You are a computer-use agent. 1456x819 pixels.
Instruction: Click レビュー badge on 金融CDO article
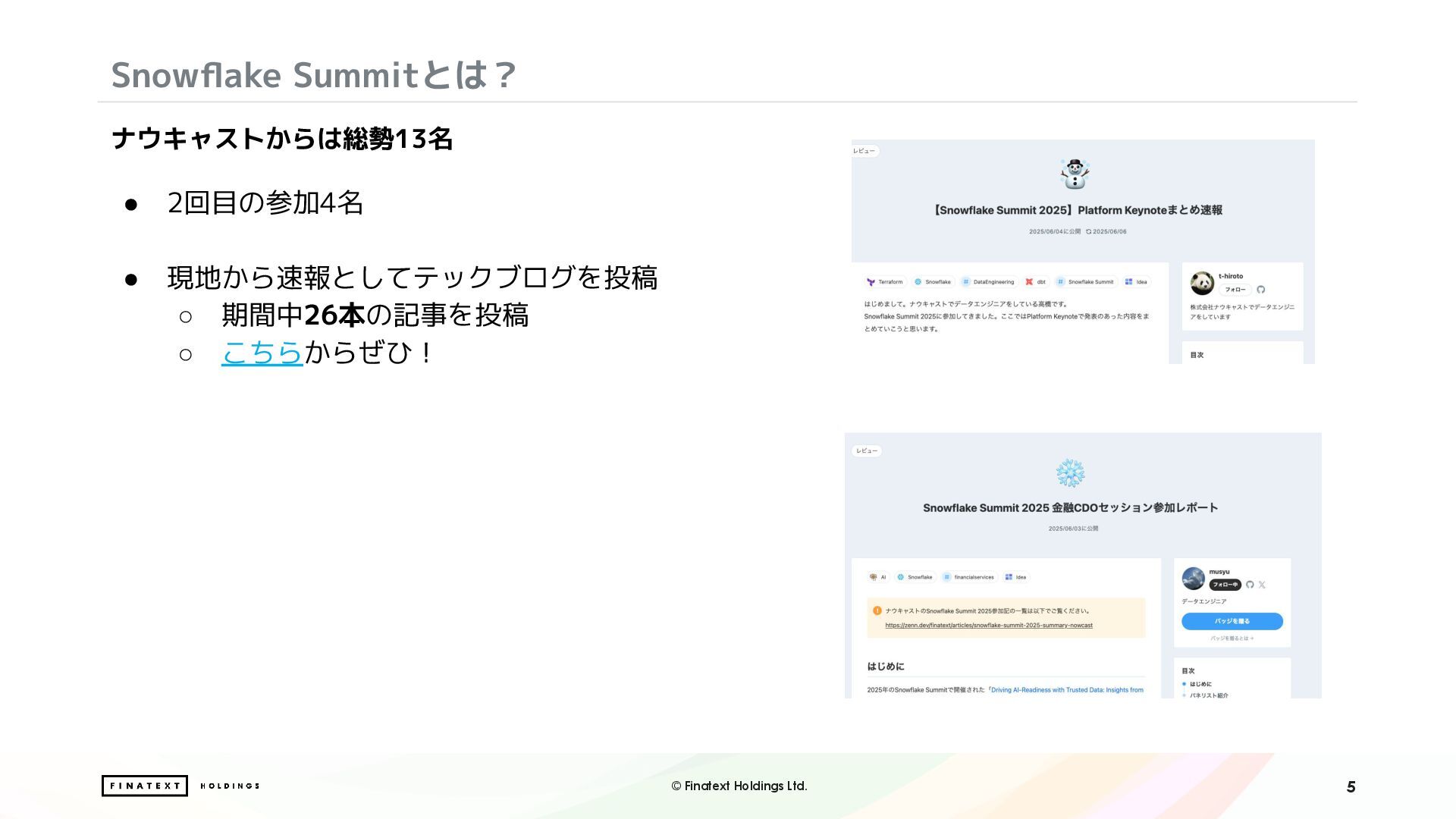(867, 451)
